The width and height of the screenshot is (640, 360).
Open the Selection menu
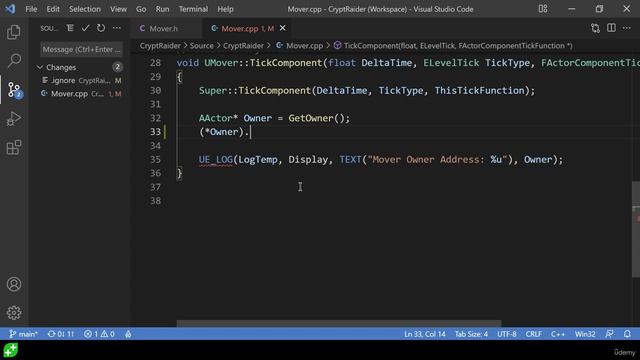pos(84,9)
